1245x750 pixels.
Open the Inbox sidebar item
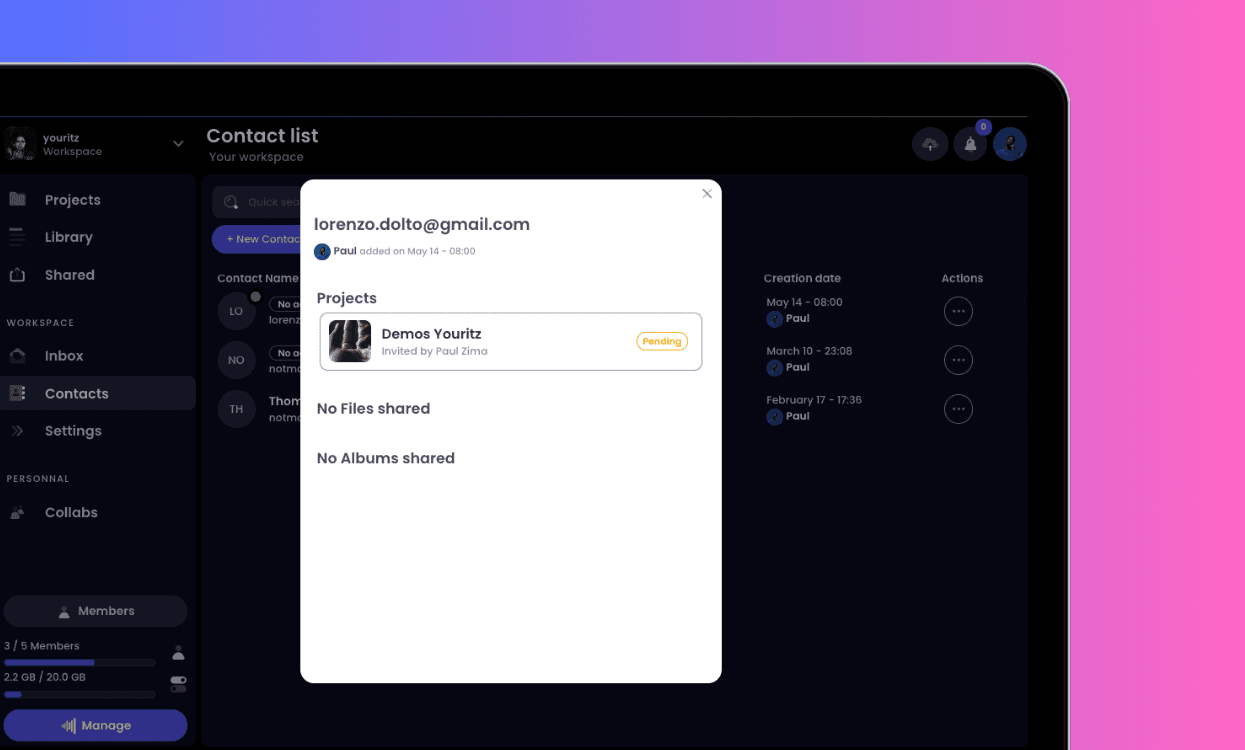(x=64, y=356)
